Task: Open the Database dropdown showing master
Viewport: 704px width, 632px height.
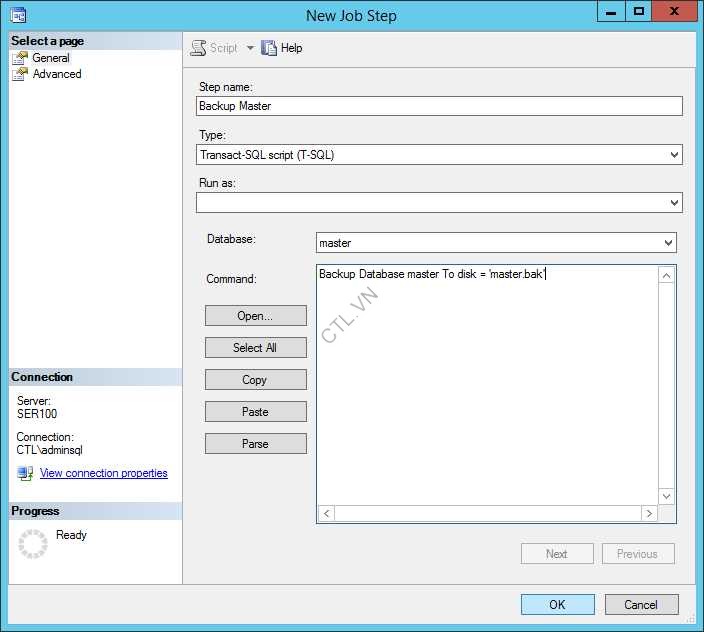Action: click(668, 243)
